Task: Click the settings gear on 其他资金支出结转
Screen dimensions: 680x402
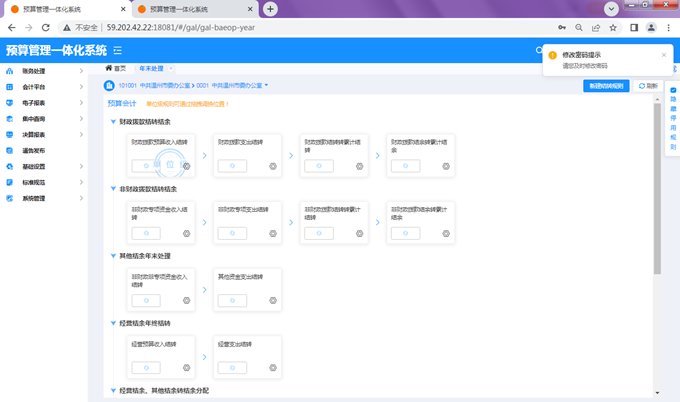Action: coord(273,301)
